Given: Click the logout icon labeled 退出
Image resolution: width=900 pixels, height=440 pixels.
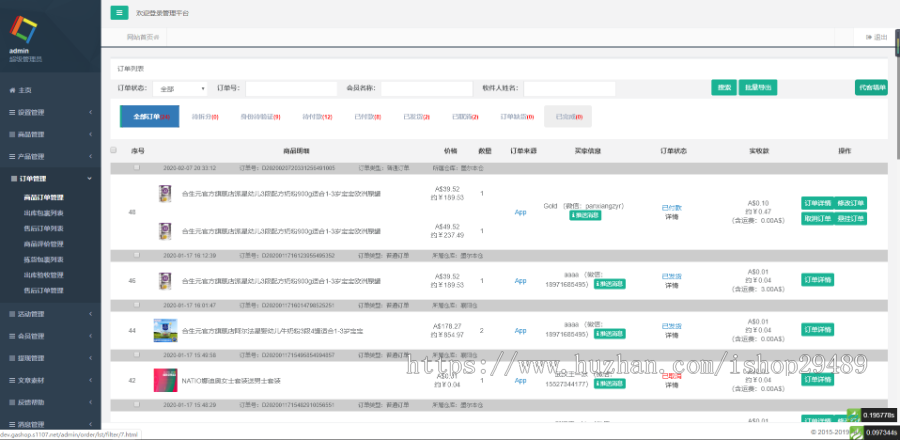Looking at the screenshot, I should [x=869, y=37].
